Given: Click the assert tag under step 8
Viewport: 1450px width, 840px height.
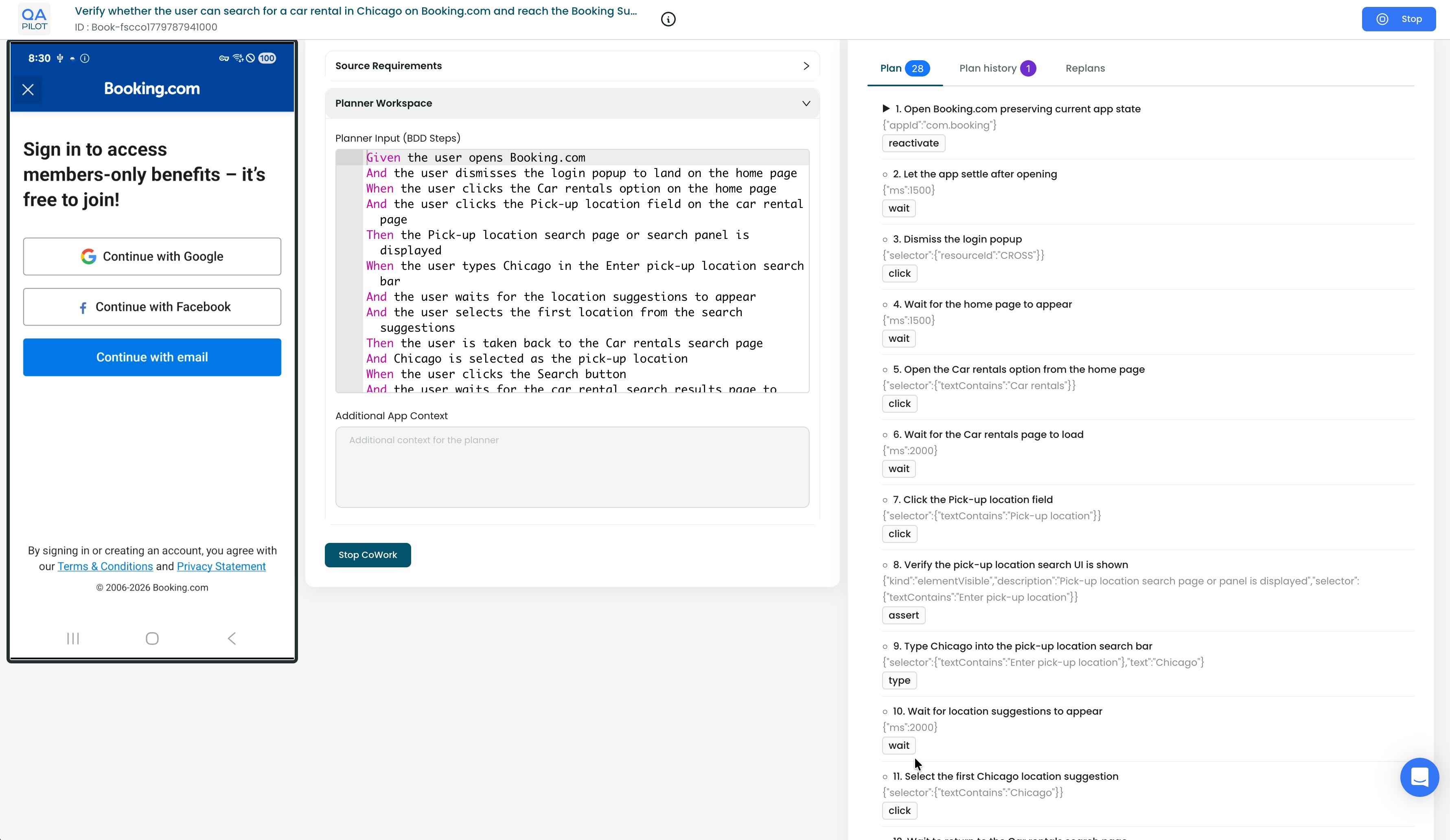Looking at the screenshot, I should tap(903, 615).
